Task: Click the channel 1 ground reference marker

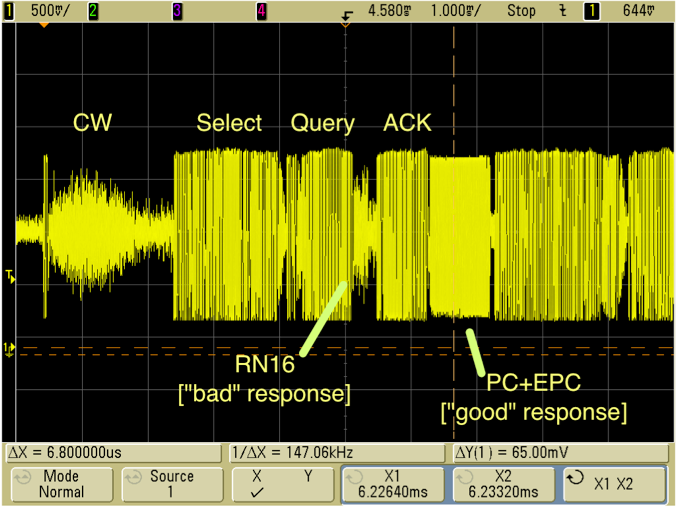Action: (10, 349)
